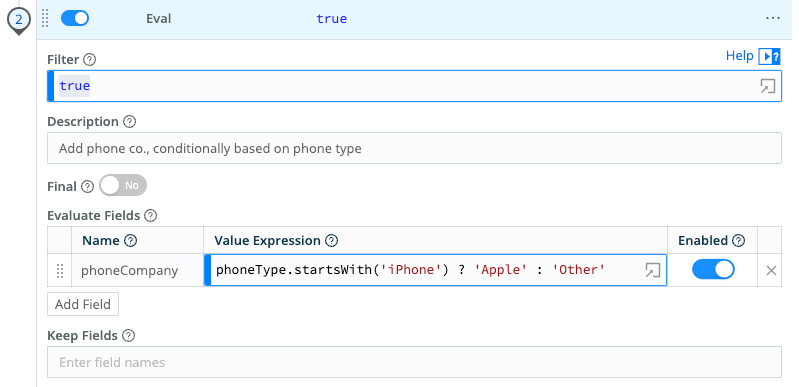799x387 pixels.
Task: Open Filter field help tooltip icon
Action: (89, 60)
